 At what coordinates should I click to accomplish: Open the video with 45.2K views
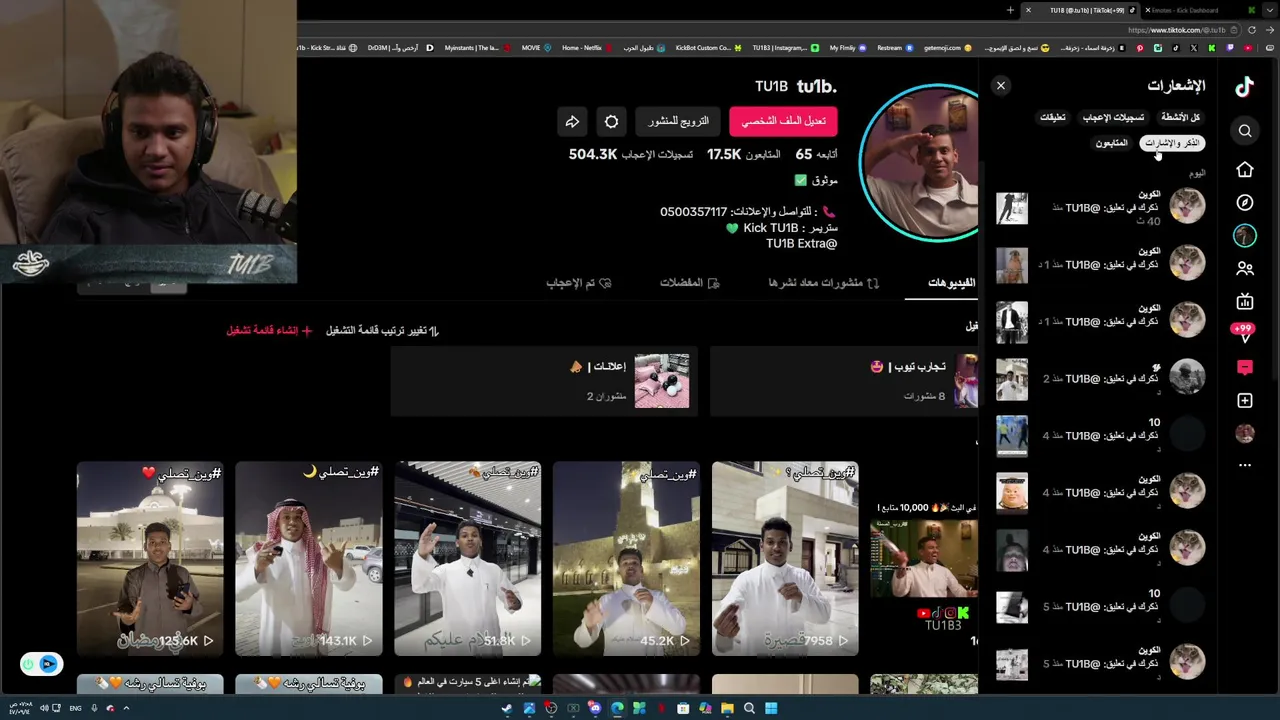(626, 558)
